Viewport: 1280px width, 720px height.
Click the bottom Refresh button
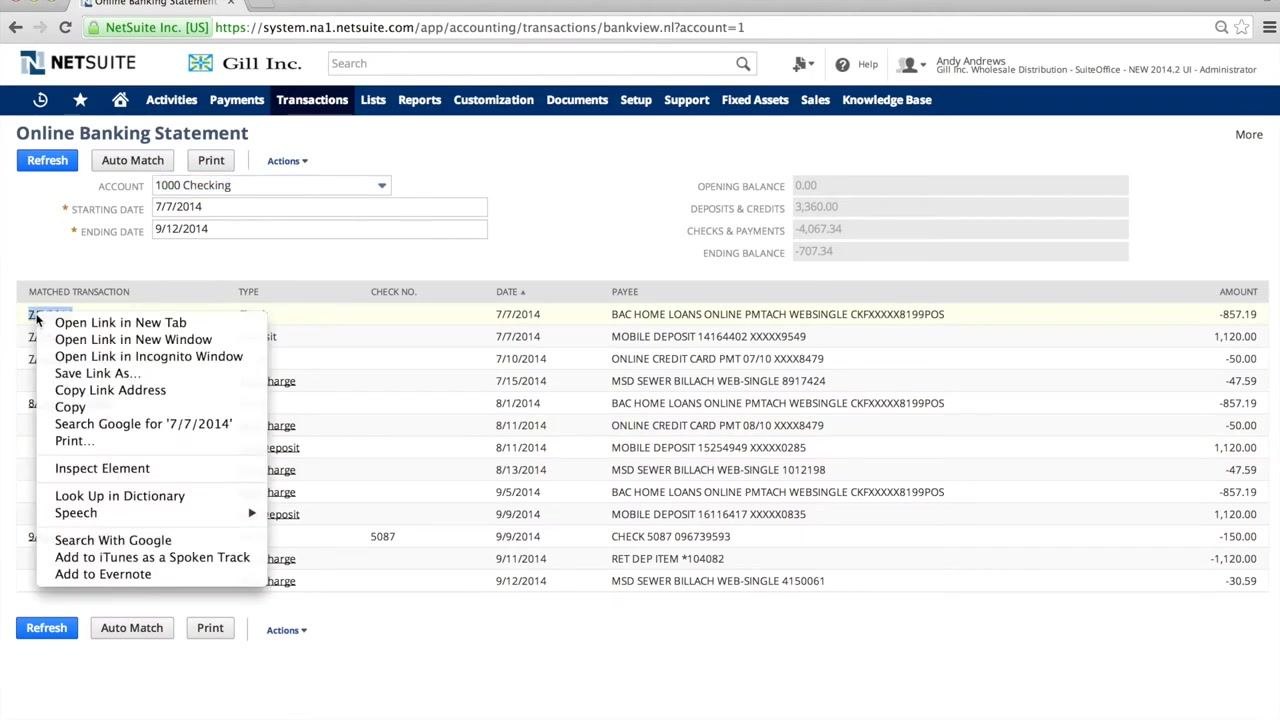(46, 628)
